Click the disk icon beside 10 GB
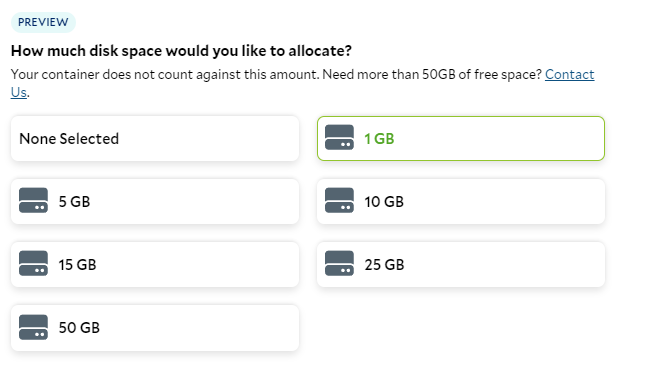 339,200
